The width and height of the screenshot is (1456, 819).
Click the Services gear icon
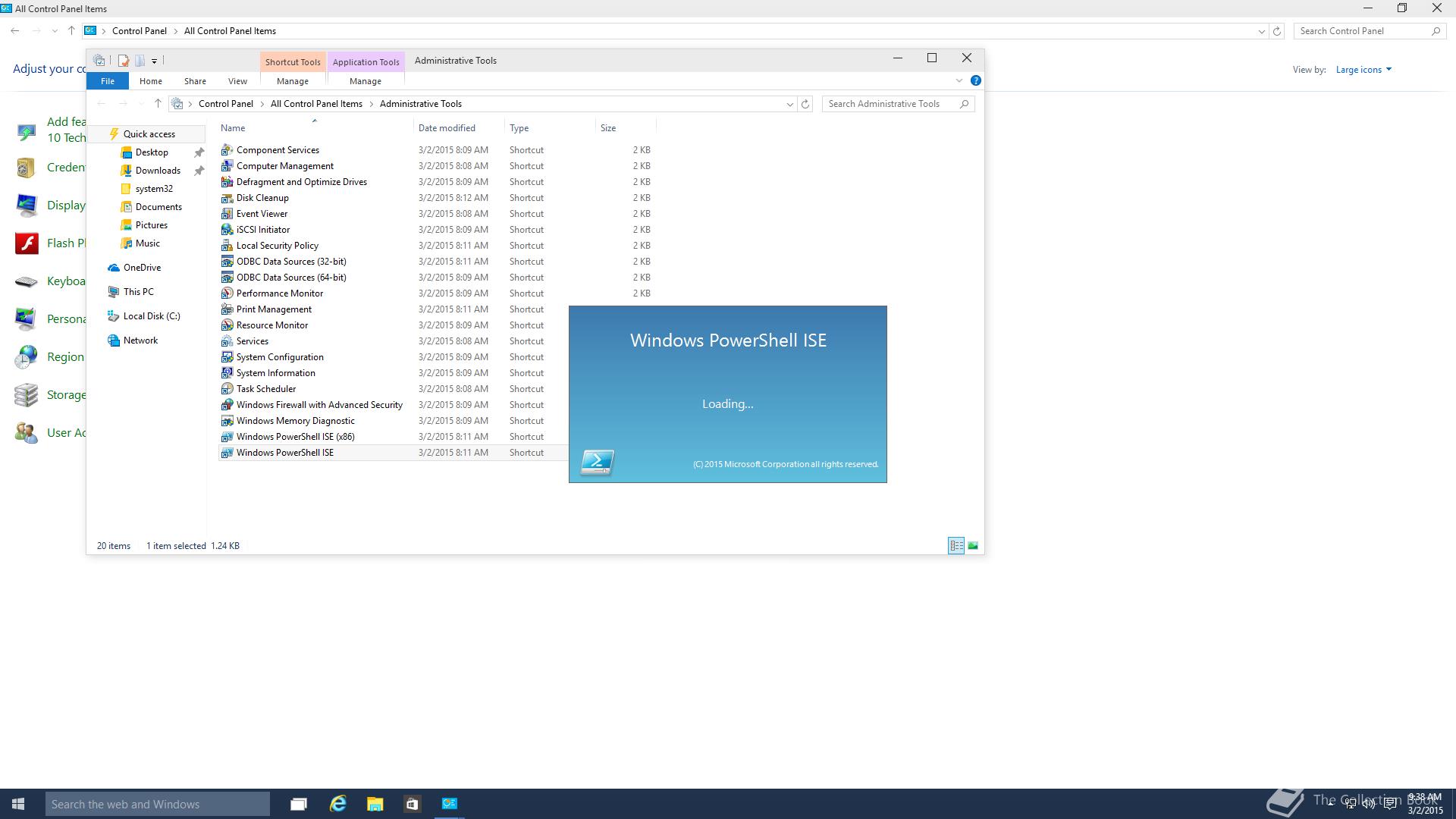[x=227, y=341]
